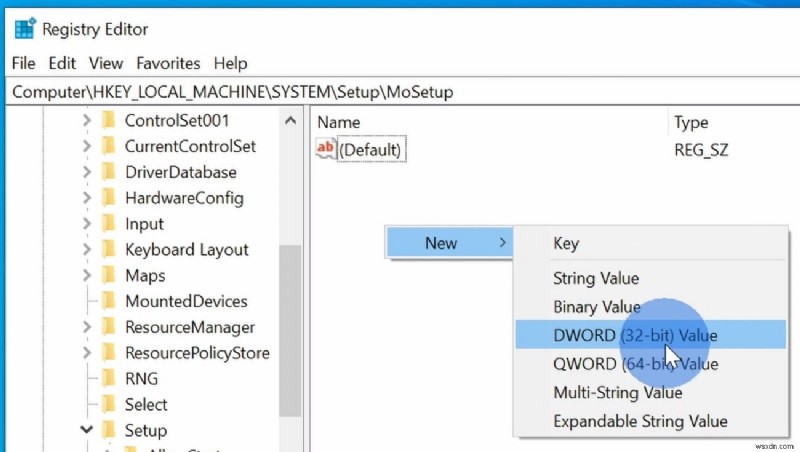Expand the Input key
This screenshot has width=800, height=452.
(87, 223)
